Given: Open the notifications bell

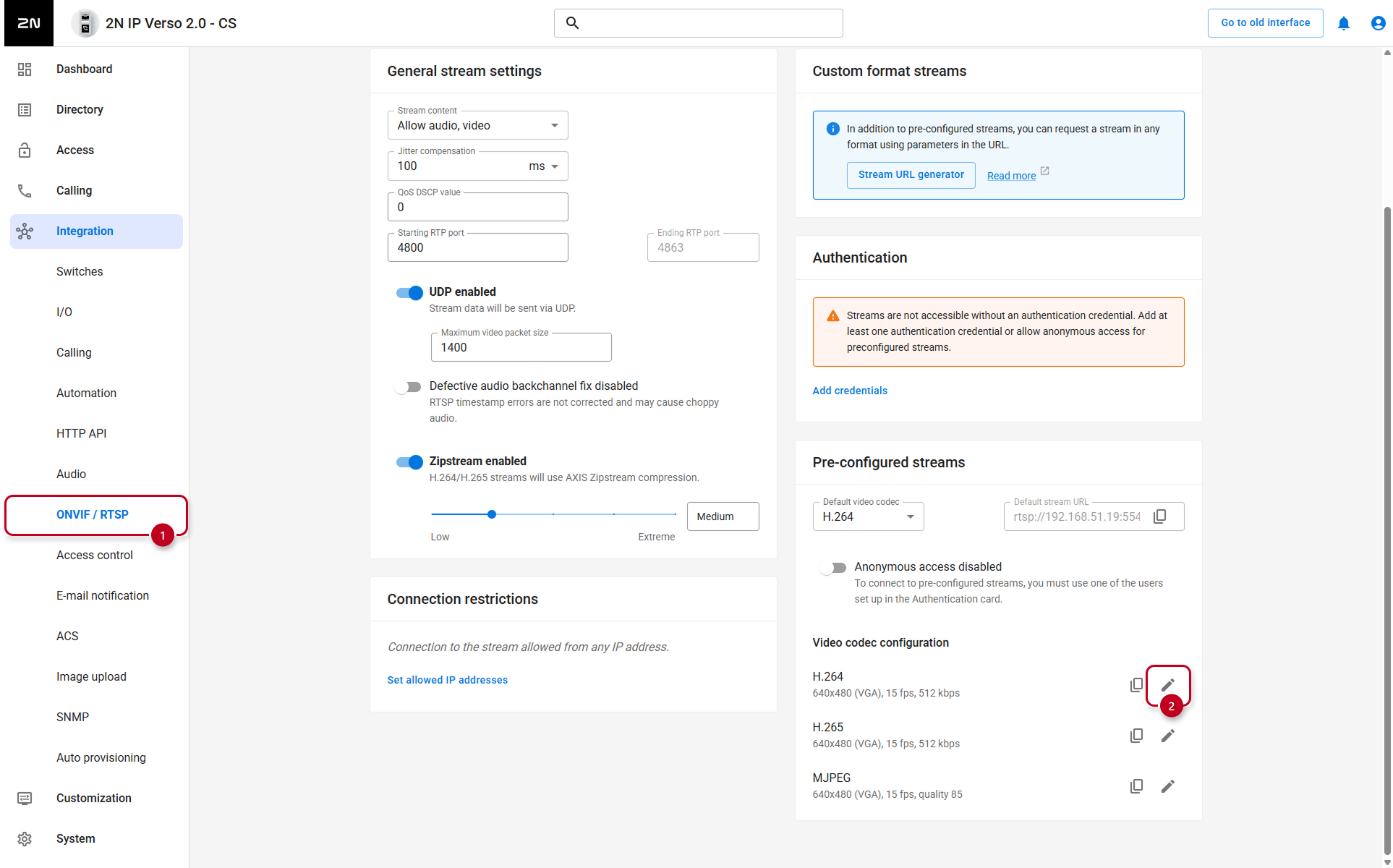Looking at the screenshot, I should [1344, 23].
